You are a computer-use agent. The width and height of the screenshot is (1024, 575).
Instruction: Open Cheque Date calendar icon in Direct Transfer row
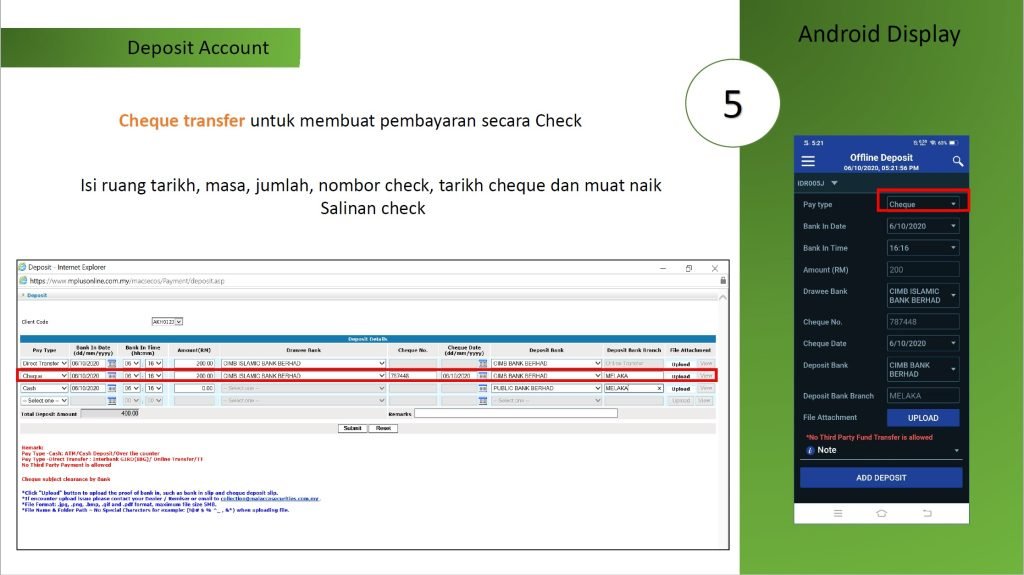(483, 363)
